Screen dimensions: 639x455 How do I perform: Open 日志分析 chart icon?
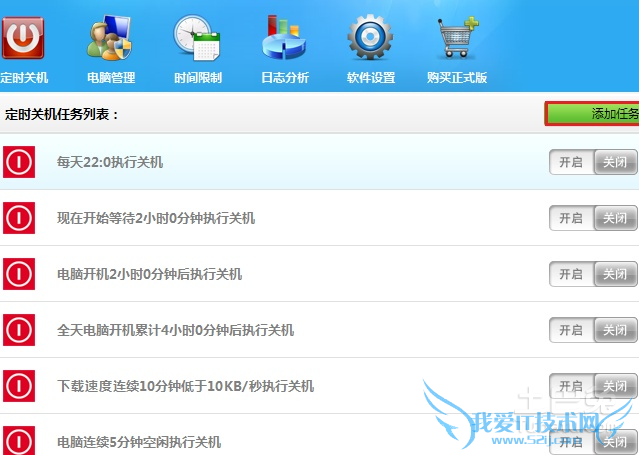point(284,38)
